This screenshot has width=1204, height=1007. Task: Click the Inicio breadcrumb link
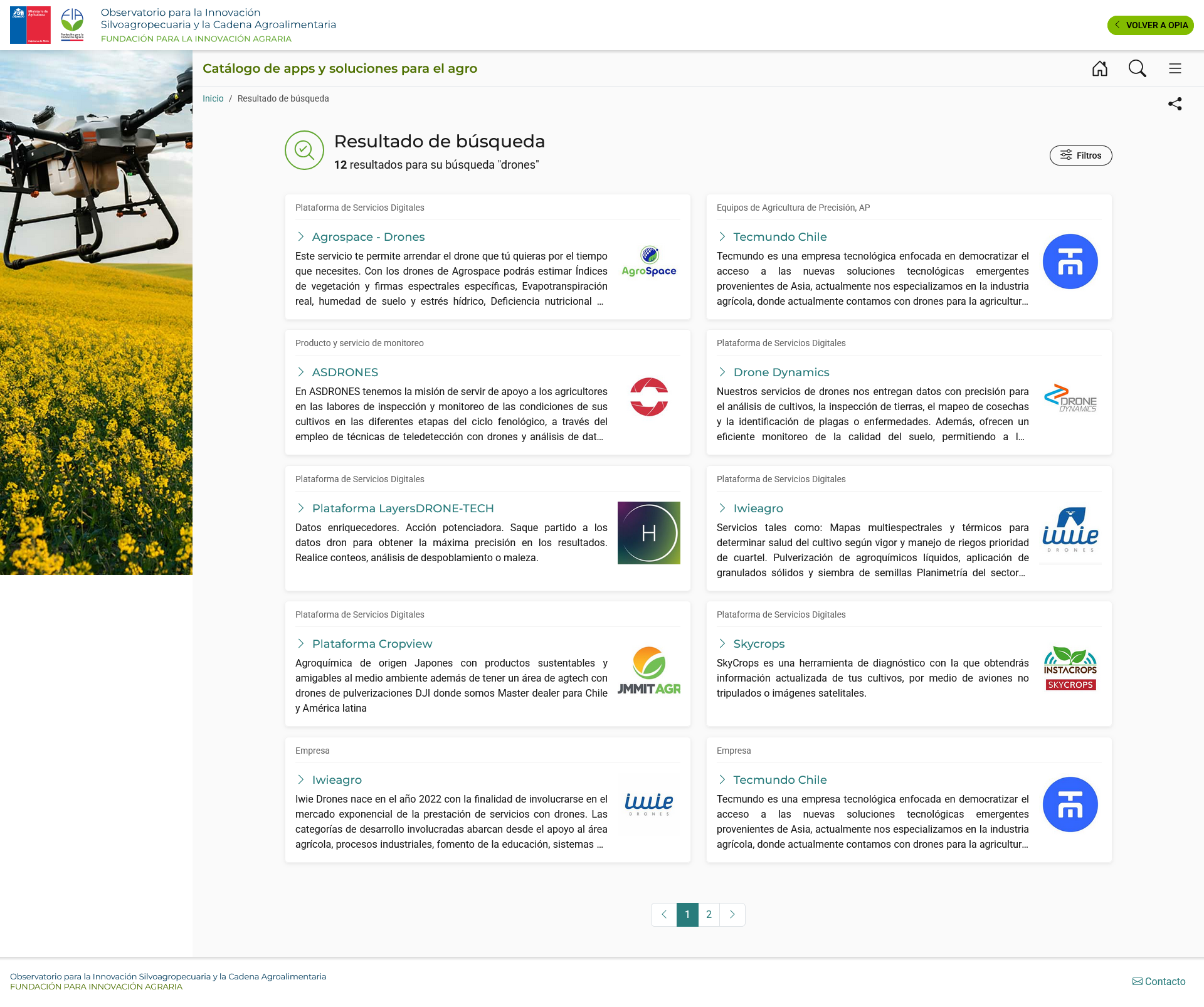coord(213,98)
